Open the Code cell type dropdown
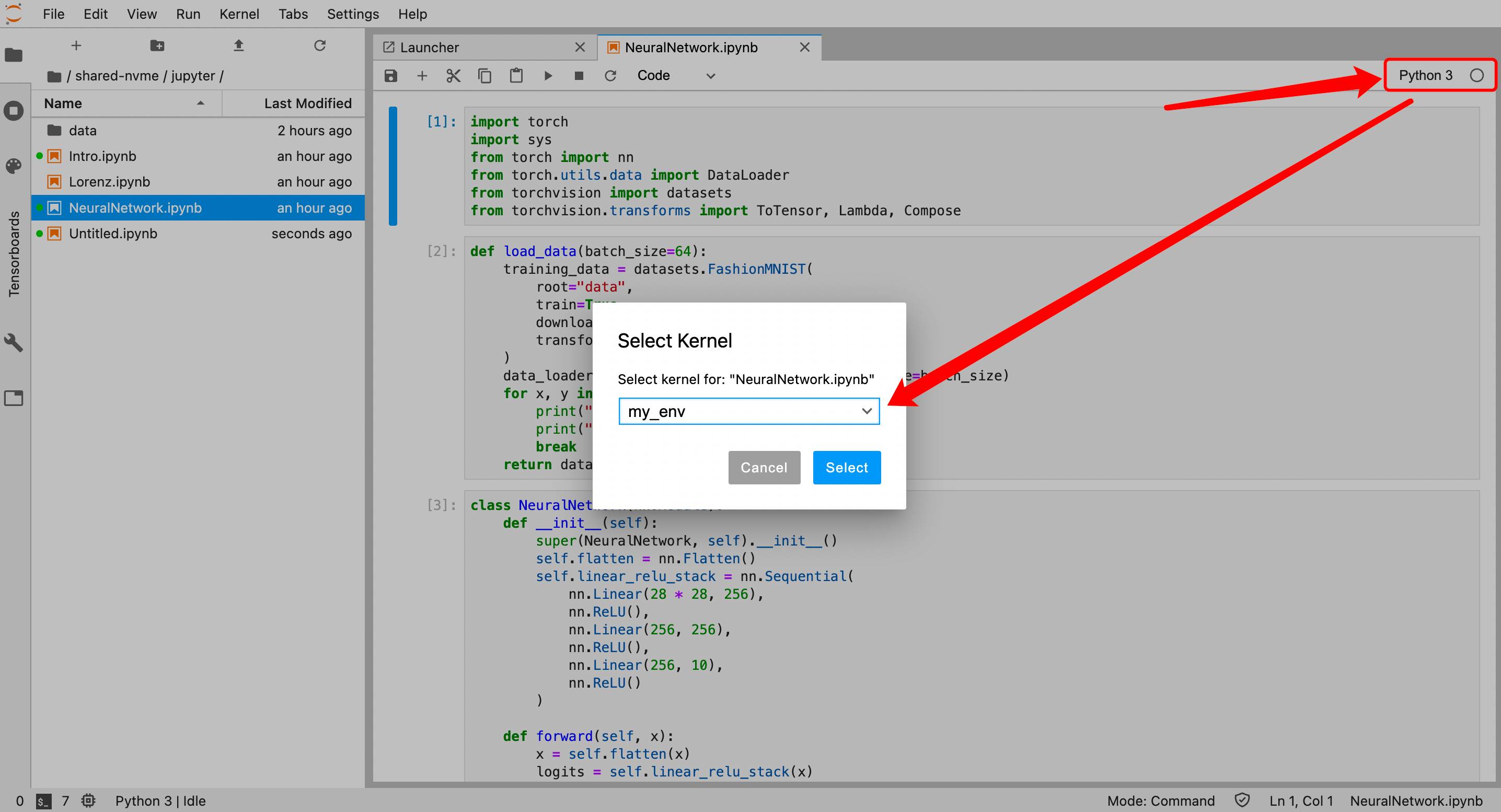This screenshot has width=1501, height=812. pyautogui.click(x=676, y=76)
